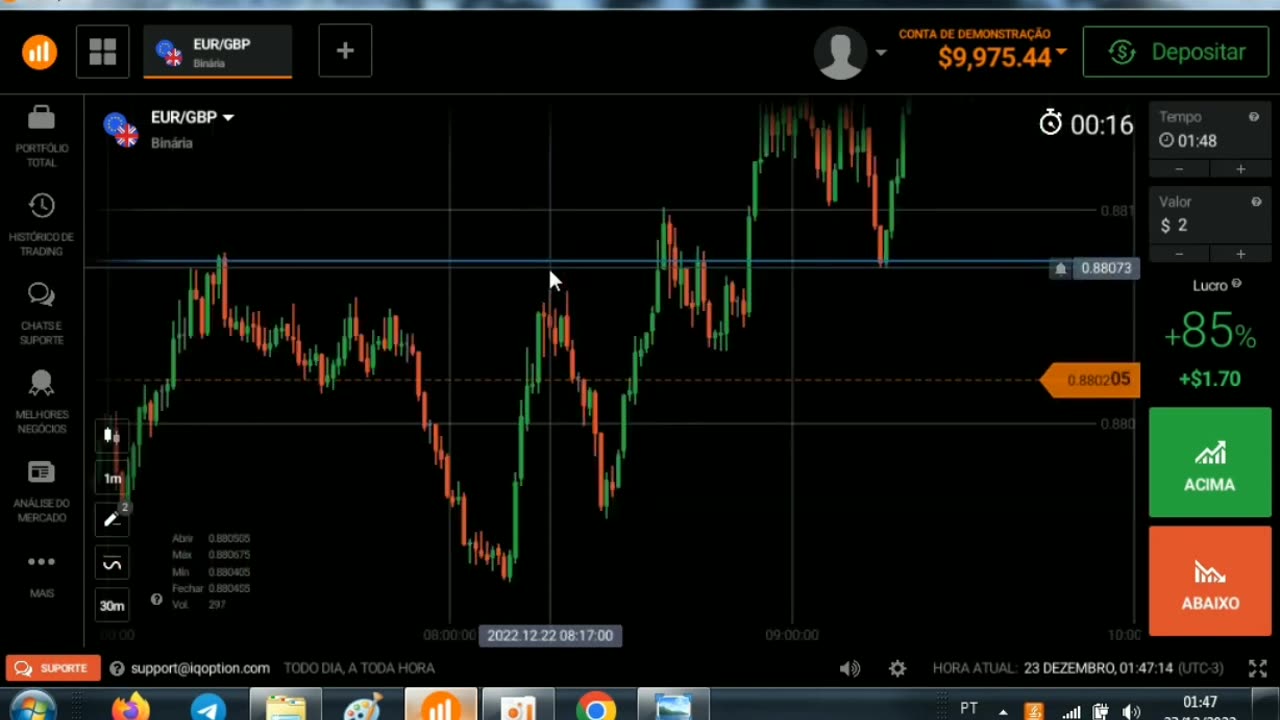Toggle fullscreen mode icon
1280x720 pixels.
(1258, 668)
